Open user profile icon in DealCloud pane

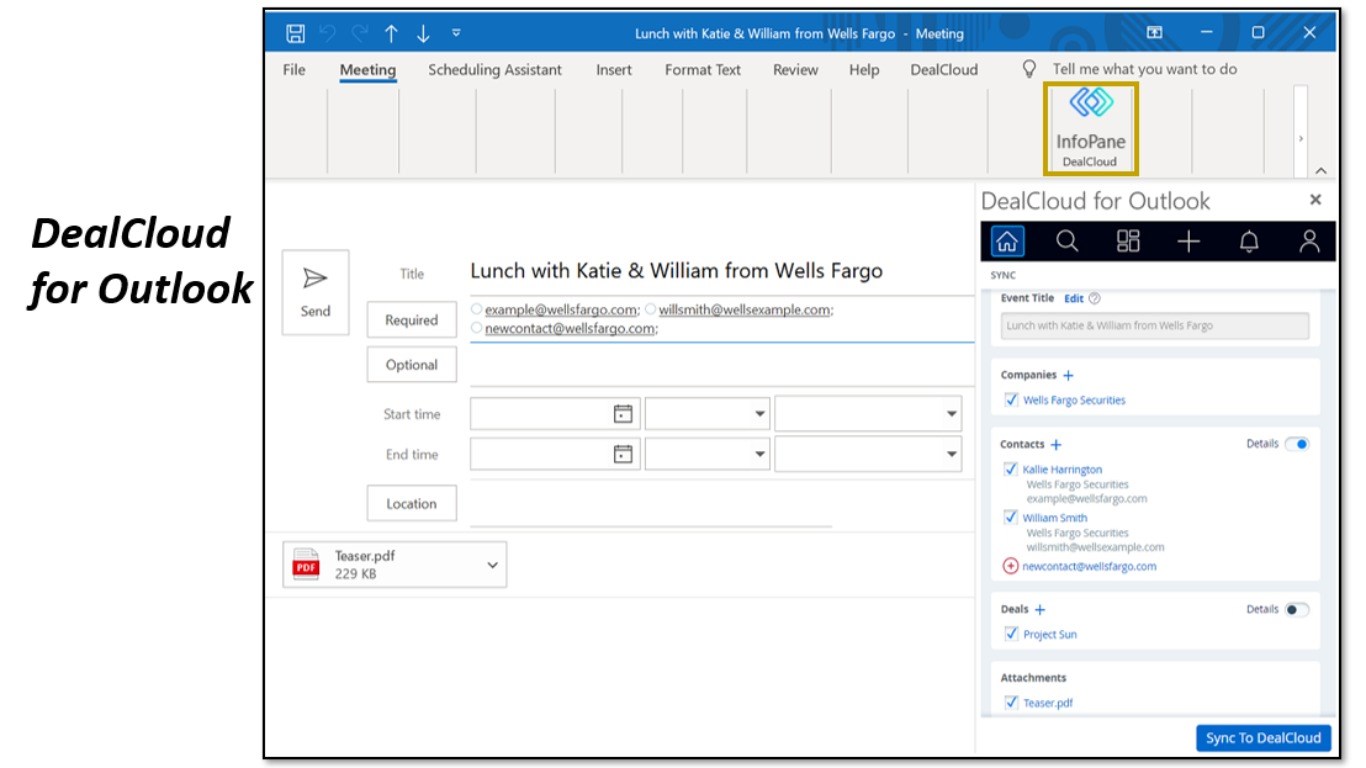point(1309,241)
